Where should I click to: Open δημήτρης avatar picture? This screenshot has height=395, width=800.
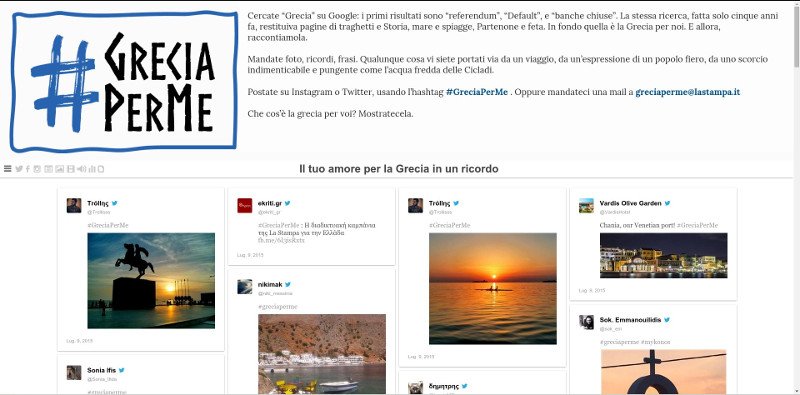tap(415, 388)
